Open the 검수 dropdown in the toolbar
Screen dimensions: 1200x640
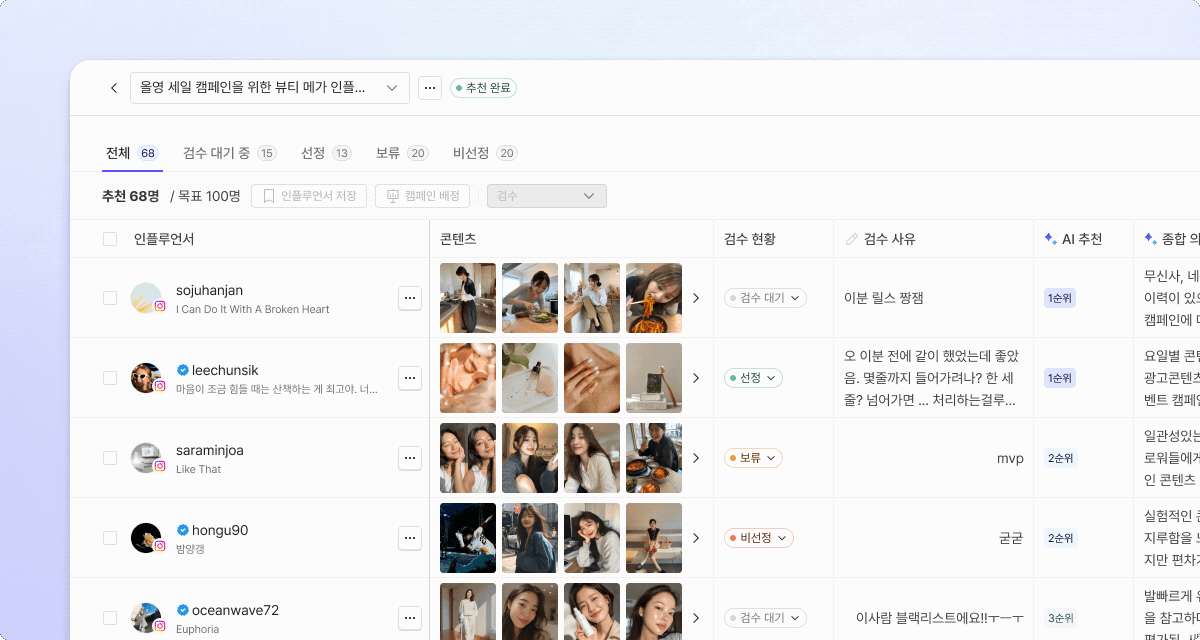click(x=547, y=196)
